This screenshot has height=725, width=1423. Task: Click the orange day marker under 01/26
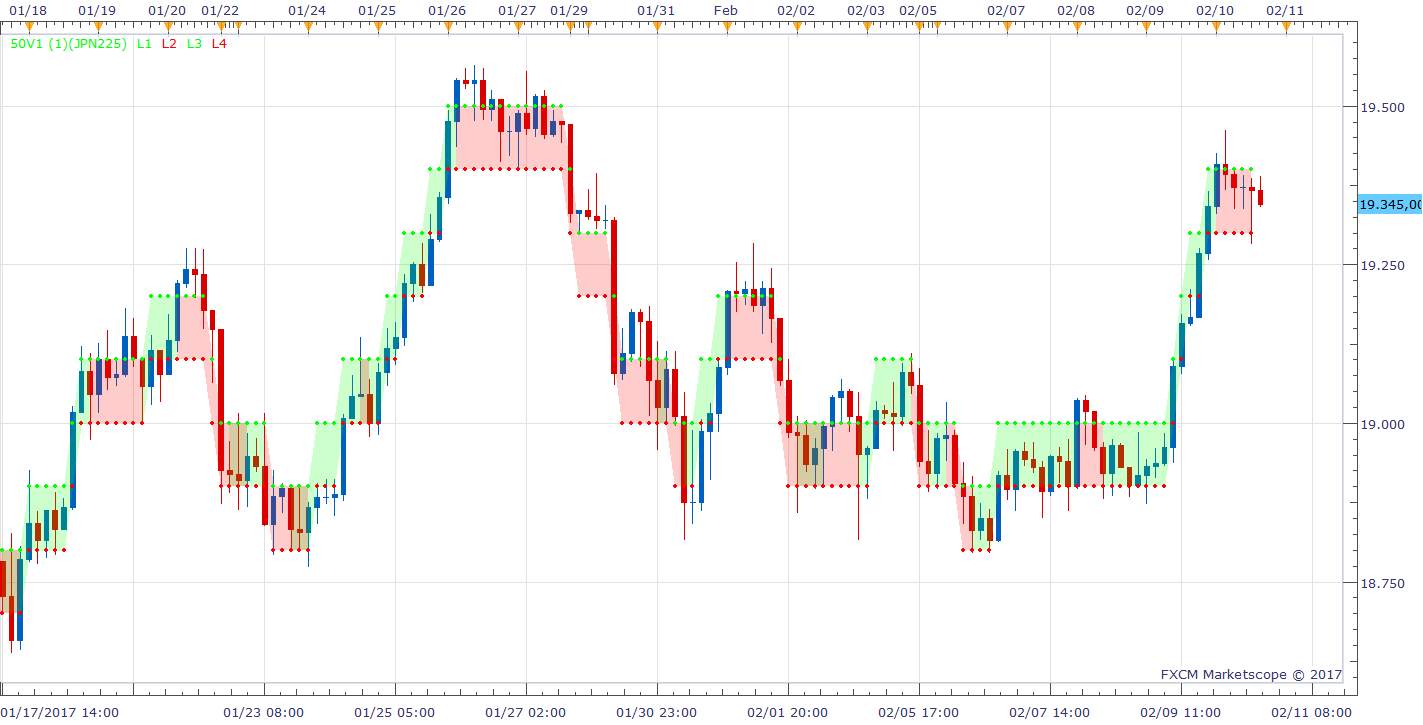pyautogui.click(x=447, y=28)
